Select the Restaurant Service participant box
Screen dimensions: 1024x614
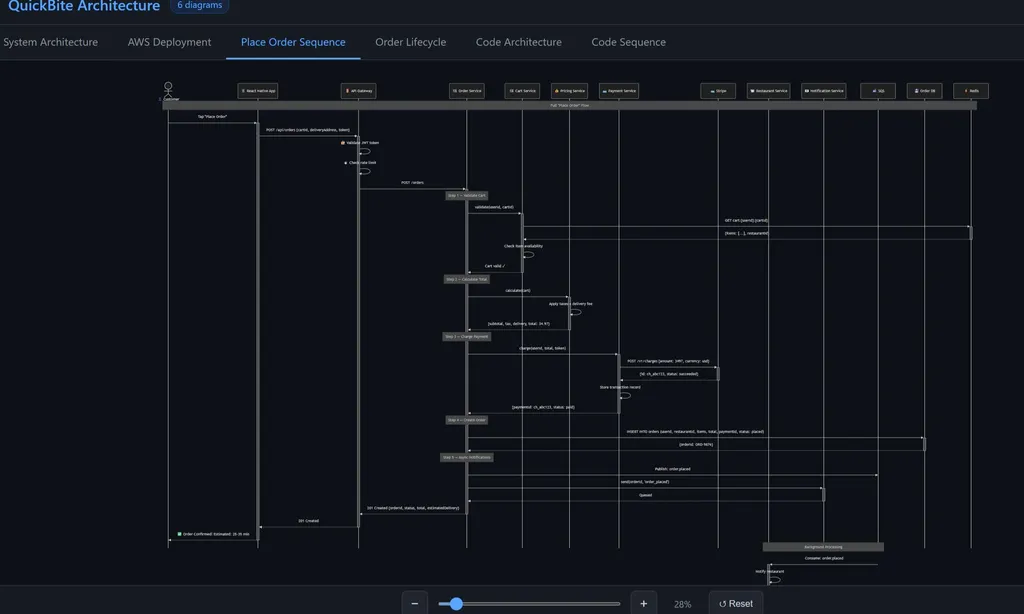pos(769,91)
